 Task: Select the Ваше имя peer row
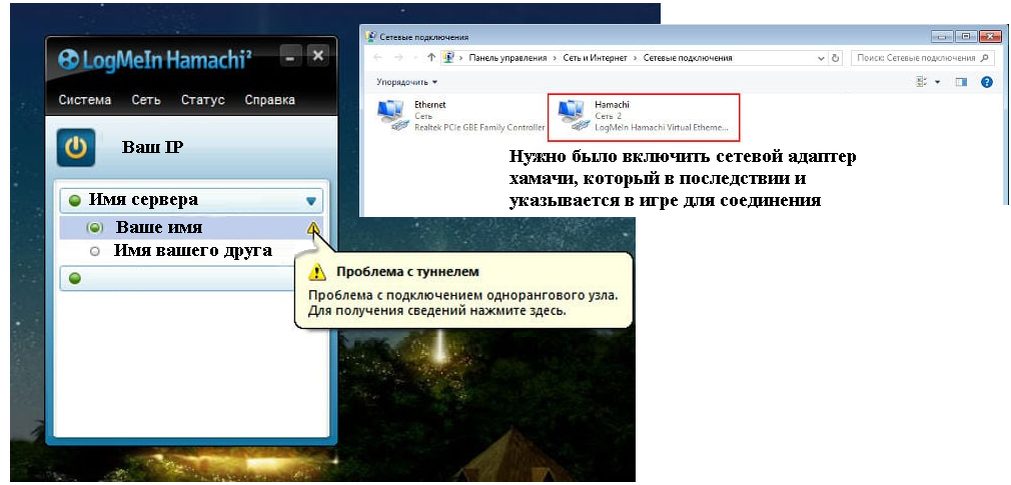(x=191, y=228)
